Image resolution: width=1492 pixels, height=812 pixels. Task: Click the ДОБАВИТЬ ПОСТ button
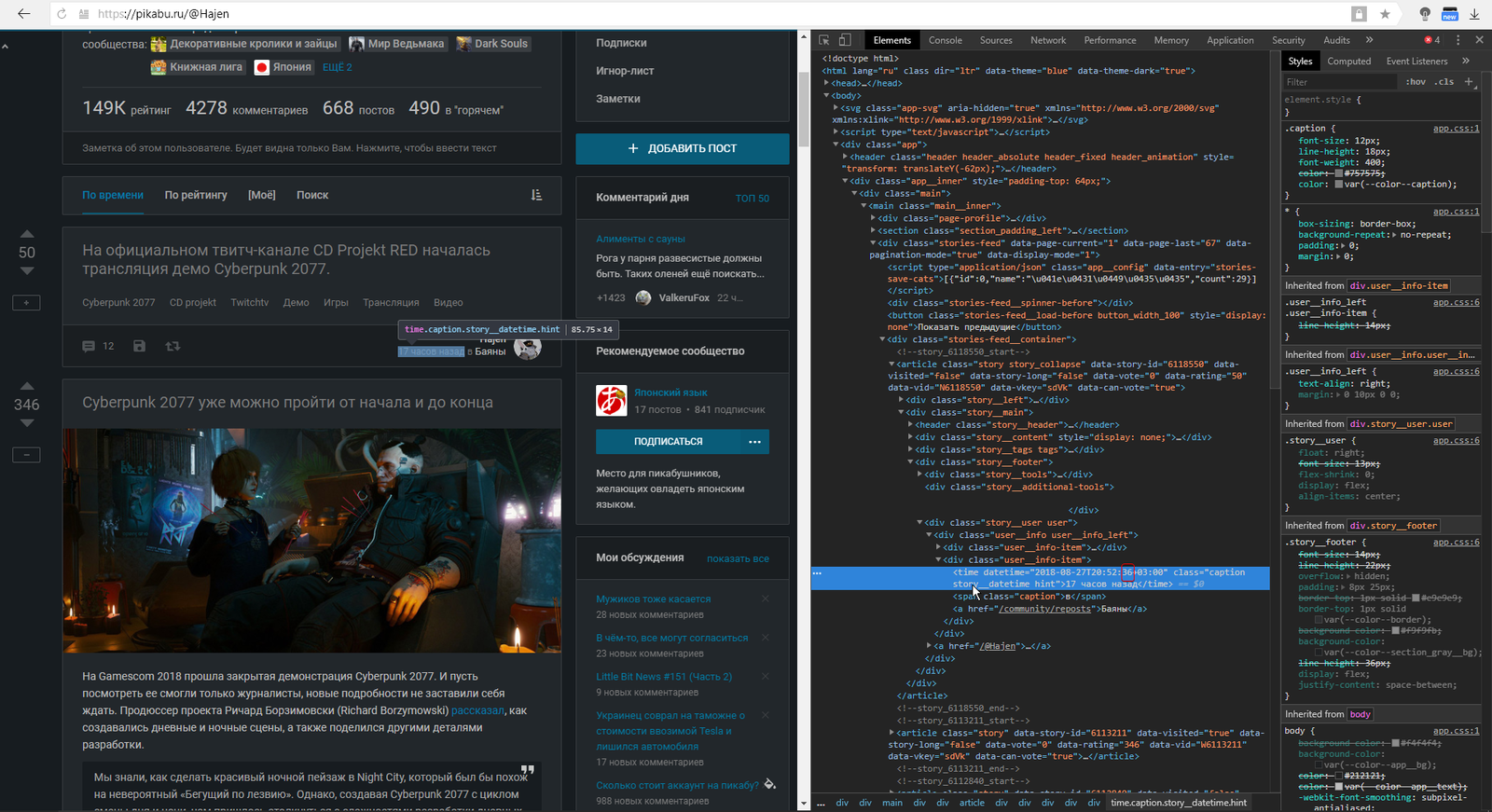click(683, 148)
